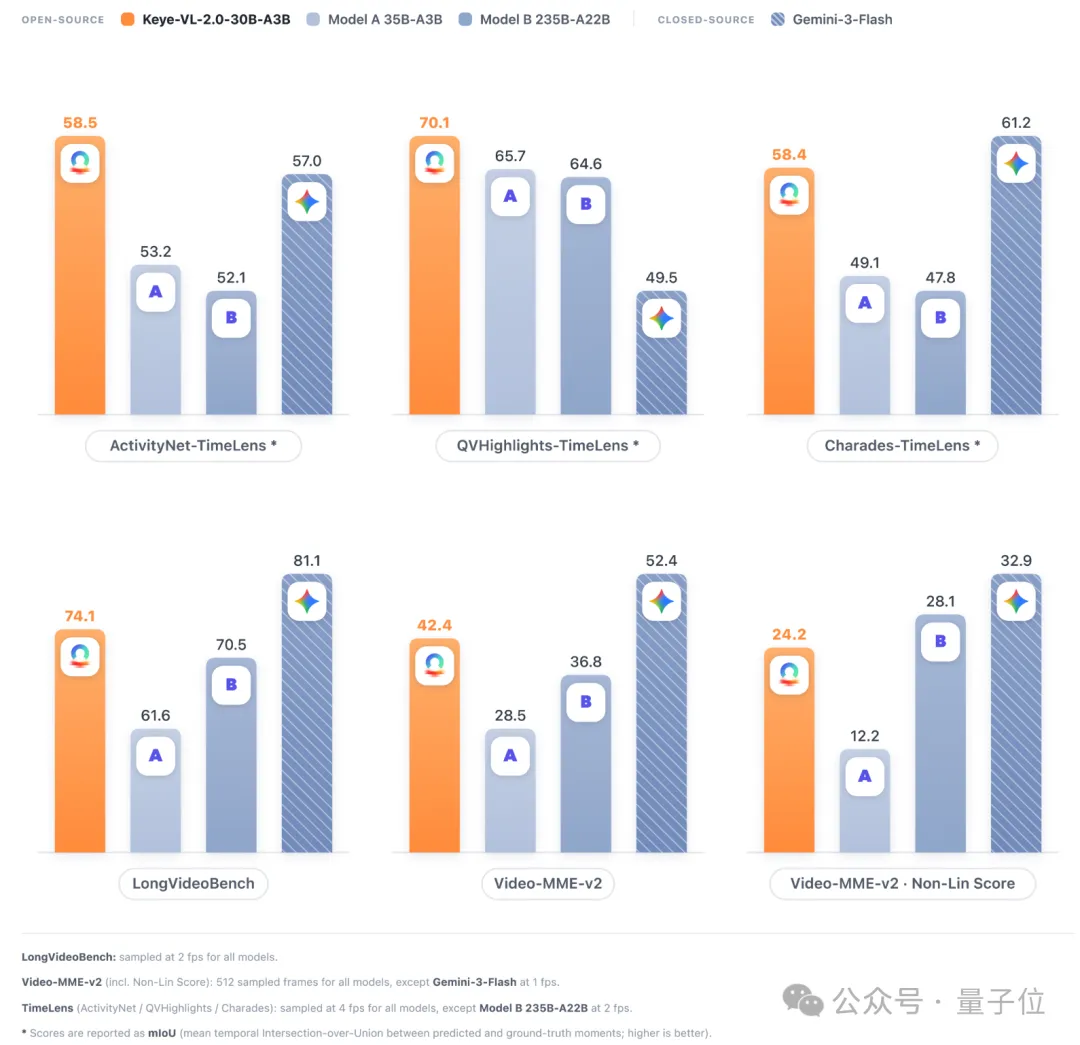Click the B badge on the 28.1 bar
The image size is (1080, 1045).
(940, 641)
